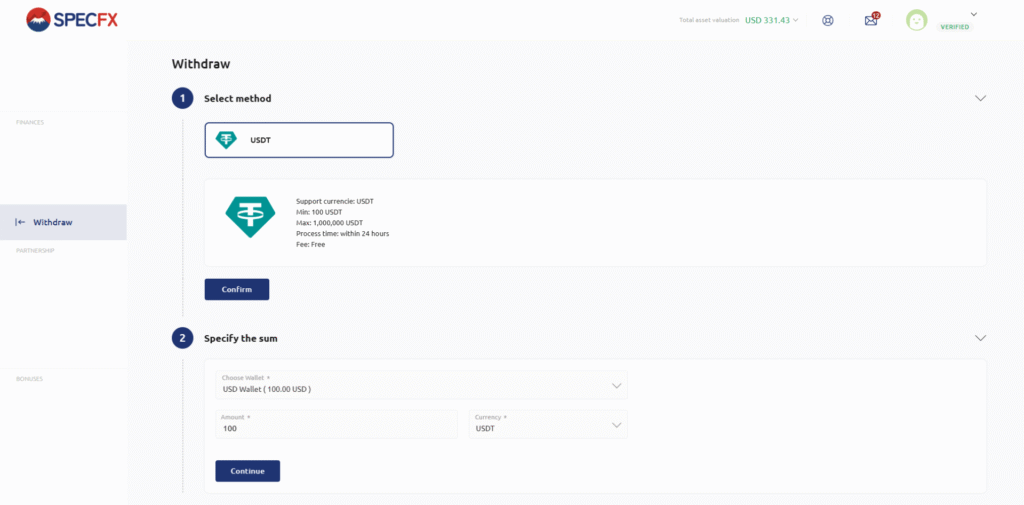
Task: Collapse the Select method section
Action: 980,98
